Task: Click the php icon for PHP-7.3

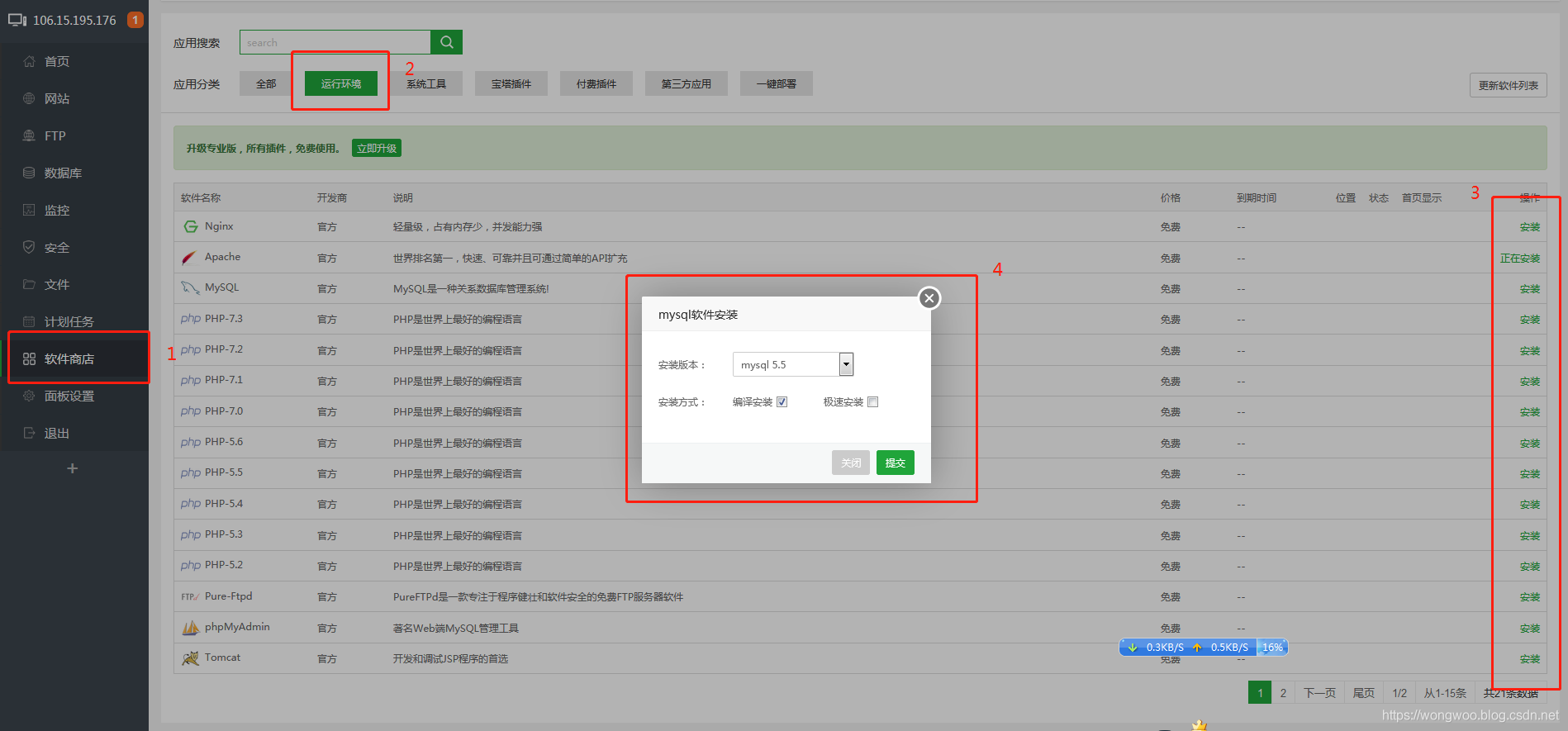Action: click(x=191, y=319)
